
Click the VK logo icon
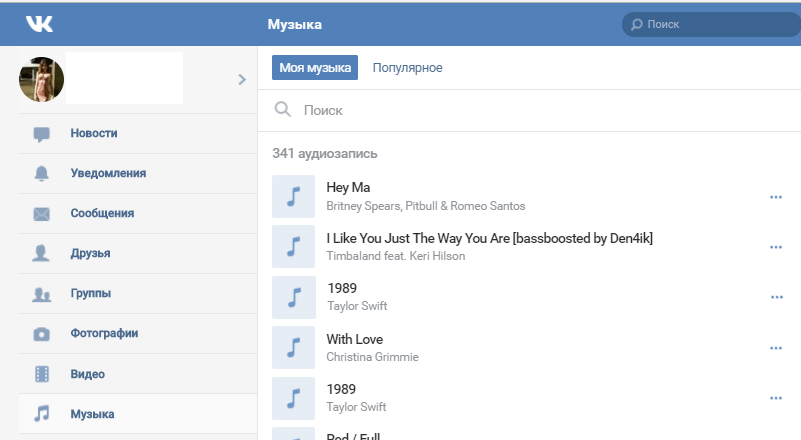(40, 25)
